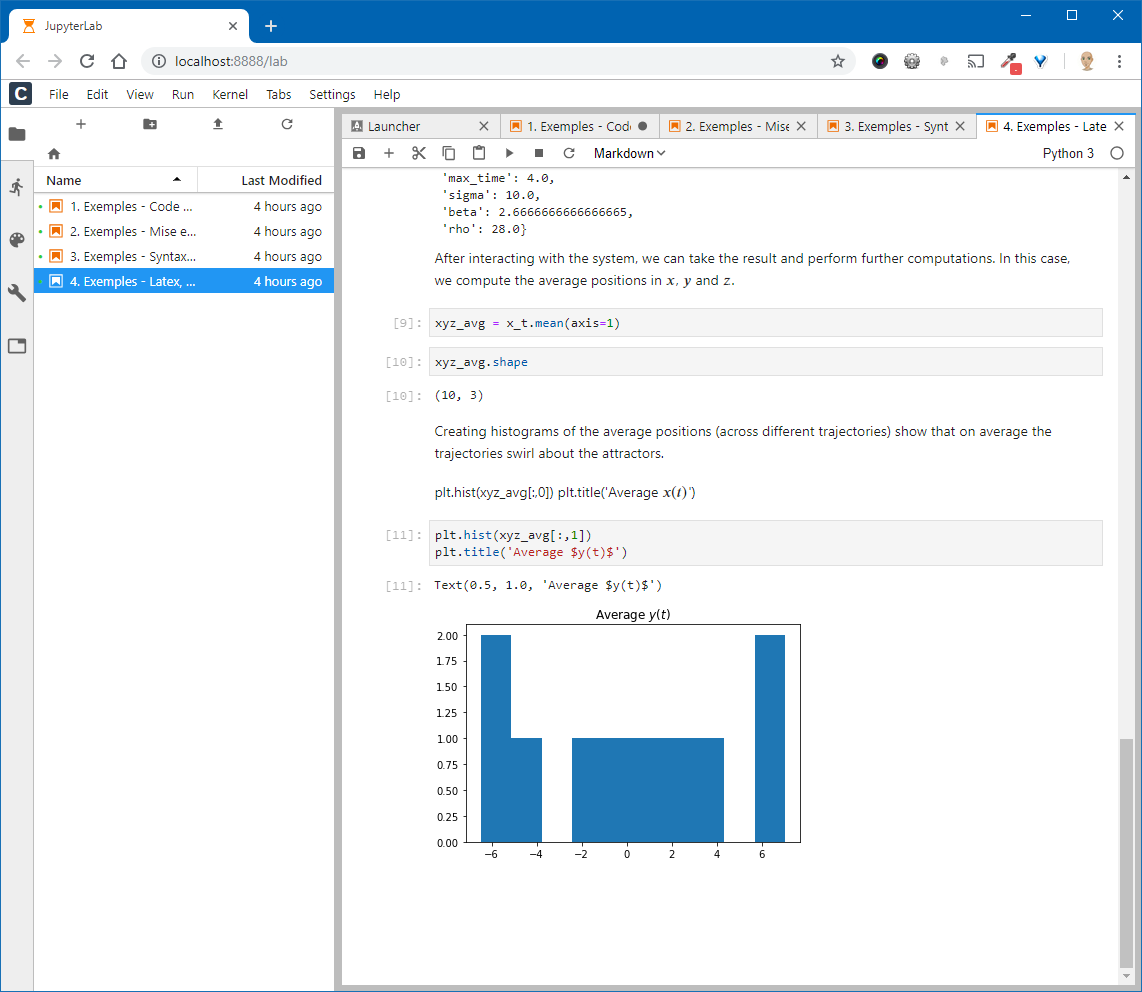The width and height of the screenshot is (1142, 992).
Task: Copy the selected cell in notebook toolbar
Action: 449,153
